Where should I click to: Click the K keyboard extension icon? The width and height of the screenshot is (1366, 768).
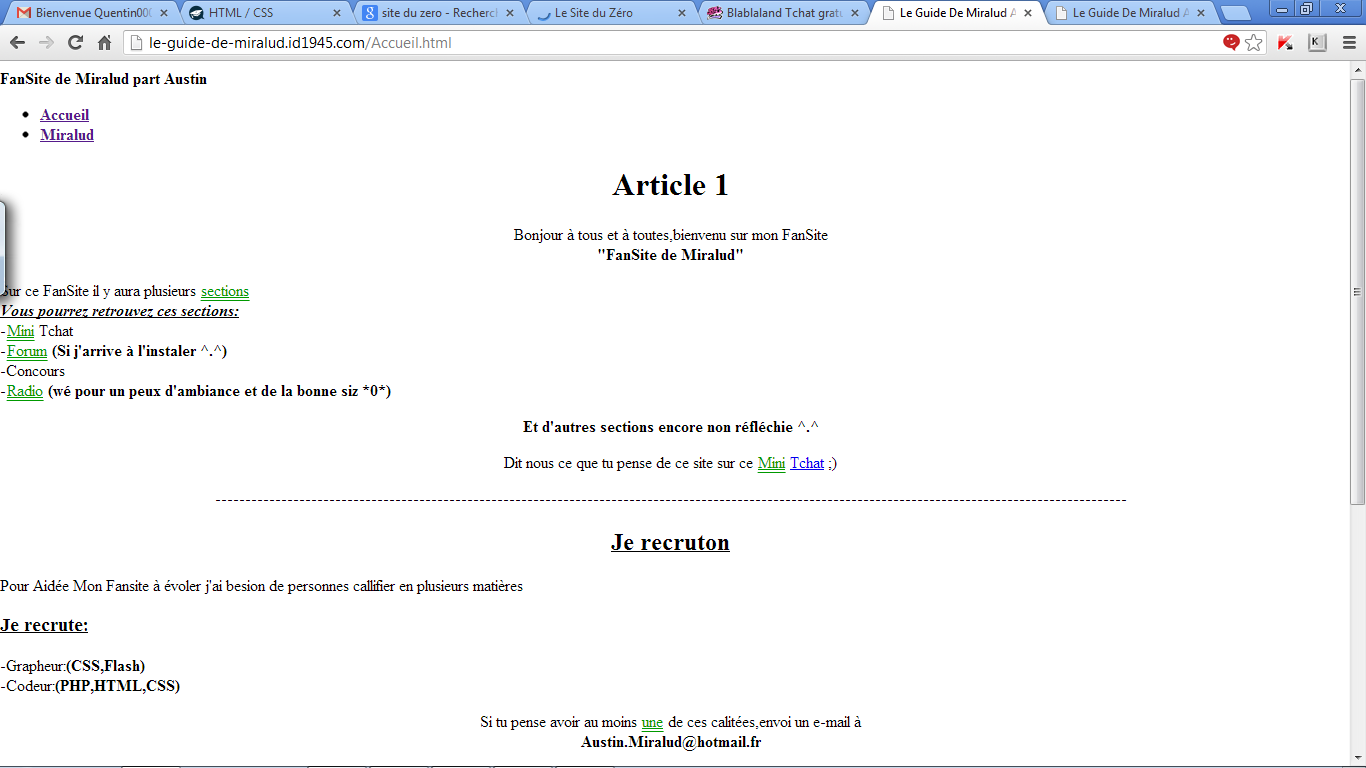pos(1315,42)
